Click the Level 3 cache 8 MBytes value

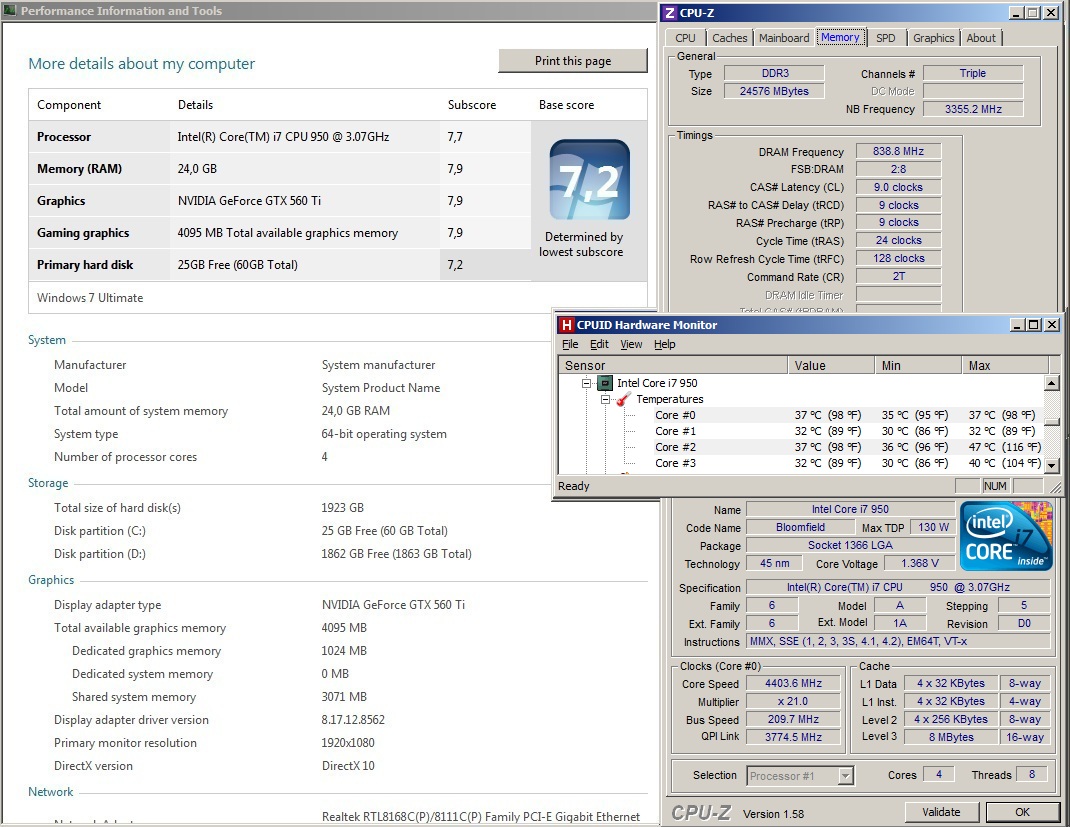(951, 737)
